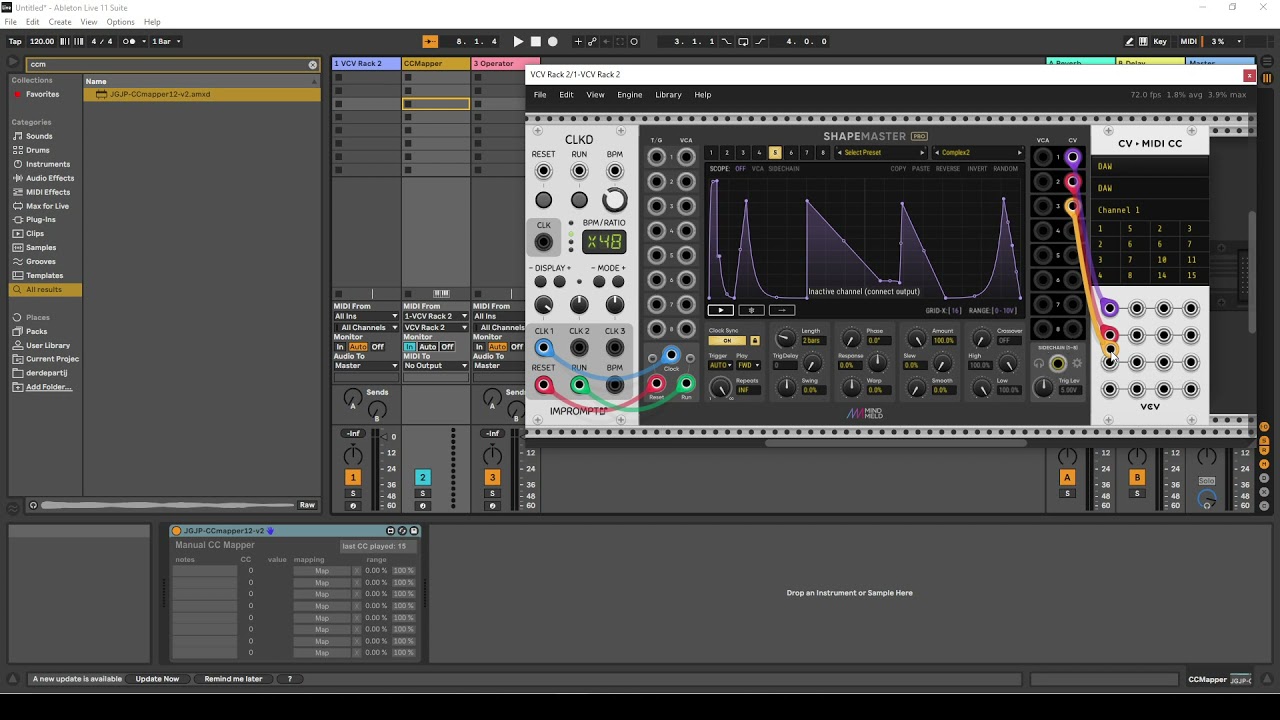Open ShapeMaster Select Preset dropdown
Image resolution: width=1280 pixels, height=720 pixels.
click(881, 153)
